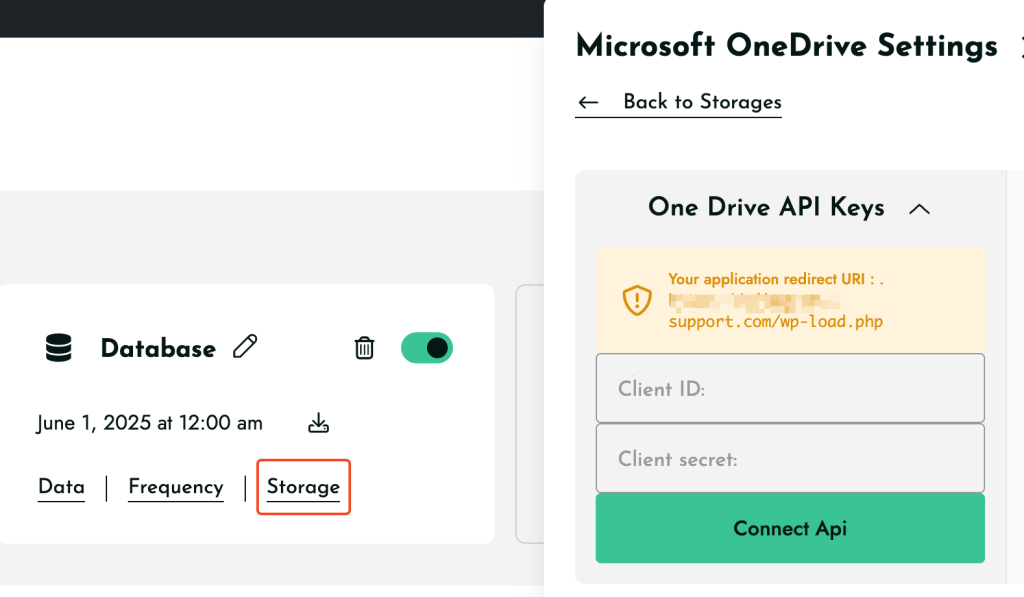1024x597 pixels.
Task: Toggle the Database backup switch off
Action: (426, 347)
